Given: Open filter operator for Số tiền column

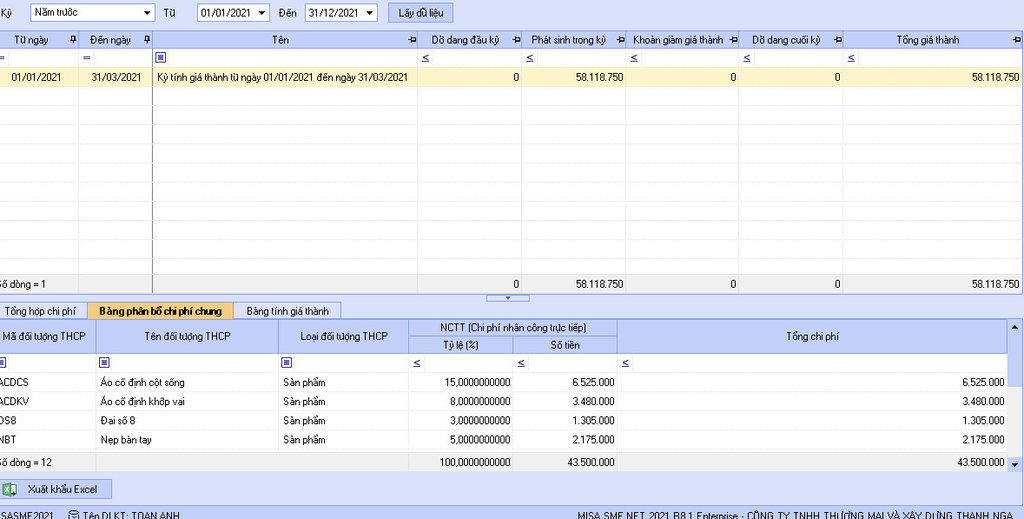Looking at the screenshot, I should coord(521,363).
